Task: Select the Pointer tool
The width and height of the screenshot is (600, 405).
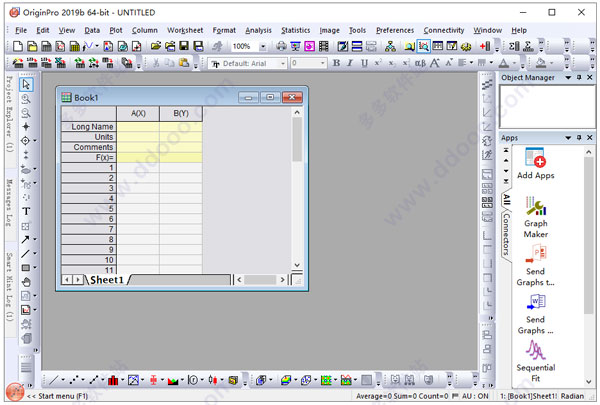Action: [x=26, y=84]
